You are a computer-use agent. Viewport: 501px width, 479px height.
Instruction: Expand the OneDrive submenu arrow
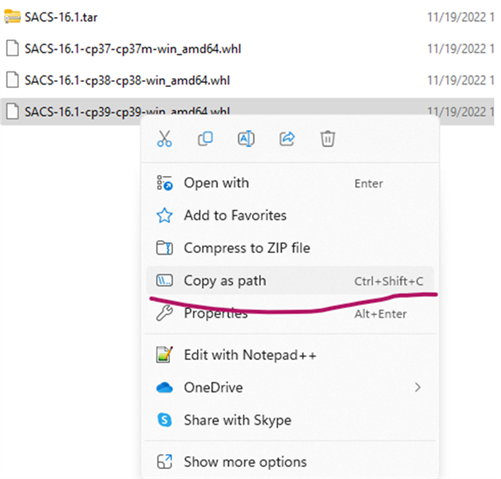(418, 387)
